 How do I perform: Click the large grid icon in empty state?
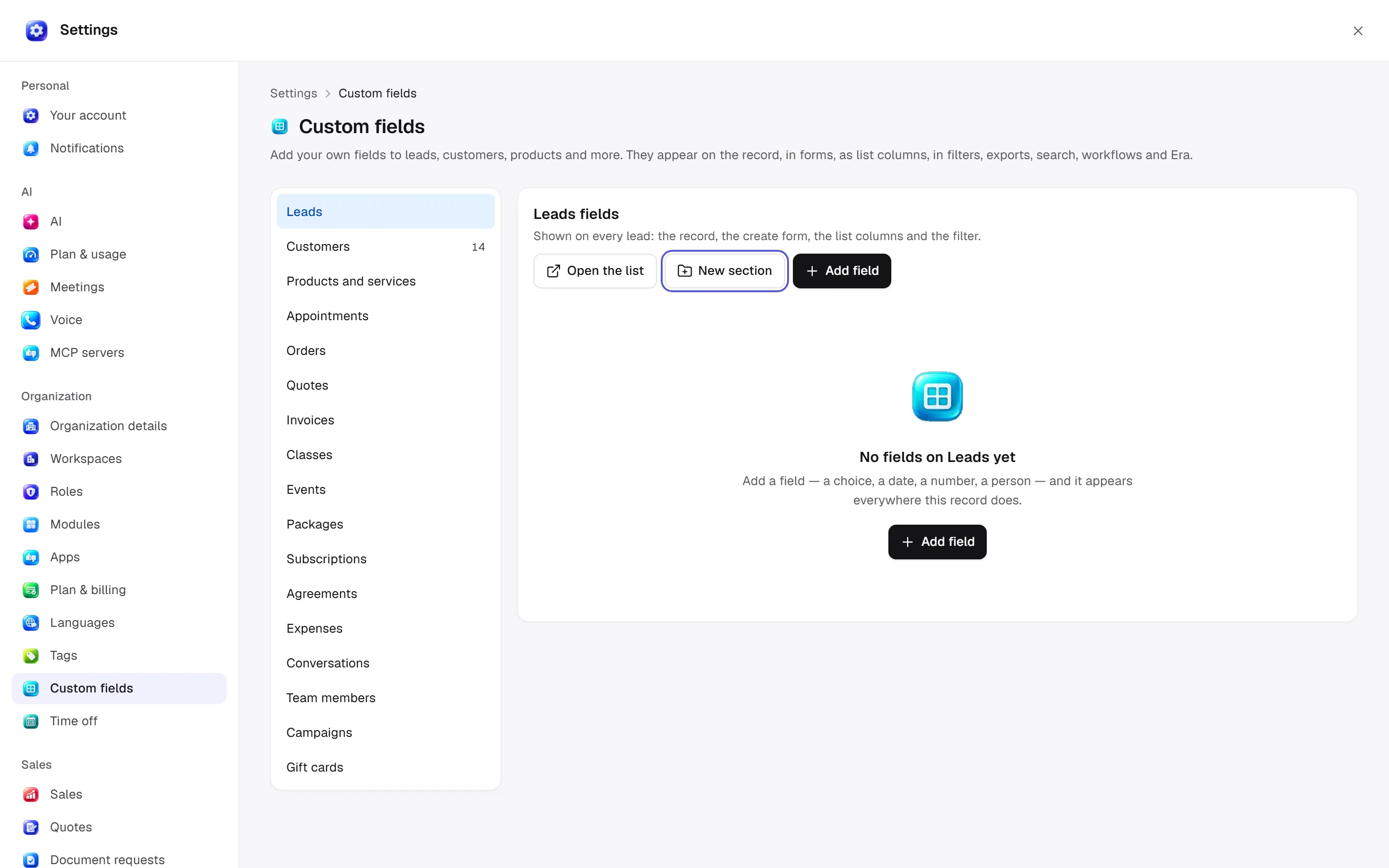[937, 396]
